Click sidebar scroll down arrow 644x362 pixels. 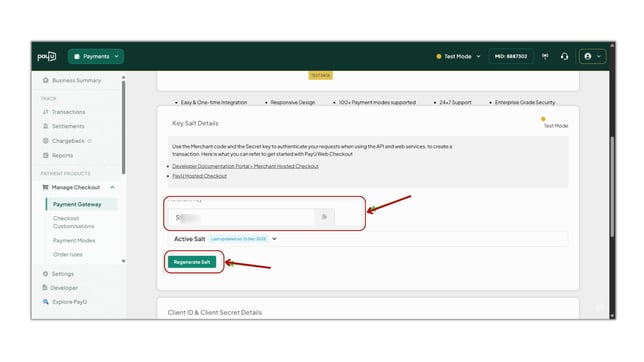[x=124, y=261]
